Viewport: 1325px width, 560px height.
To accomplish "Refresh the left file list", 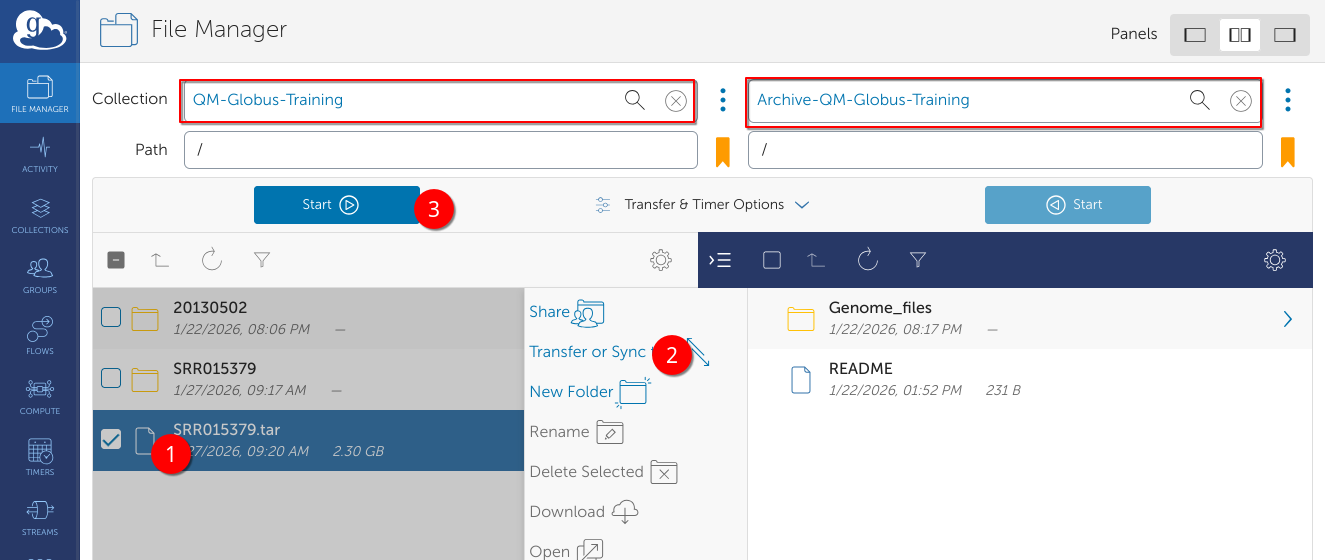I will click(211, 260).
